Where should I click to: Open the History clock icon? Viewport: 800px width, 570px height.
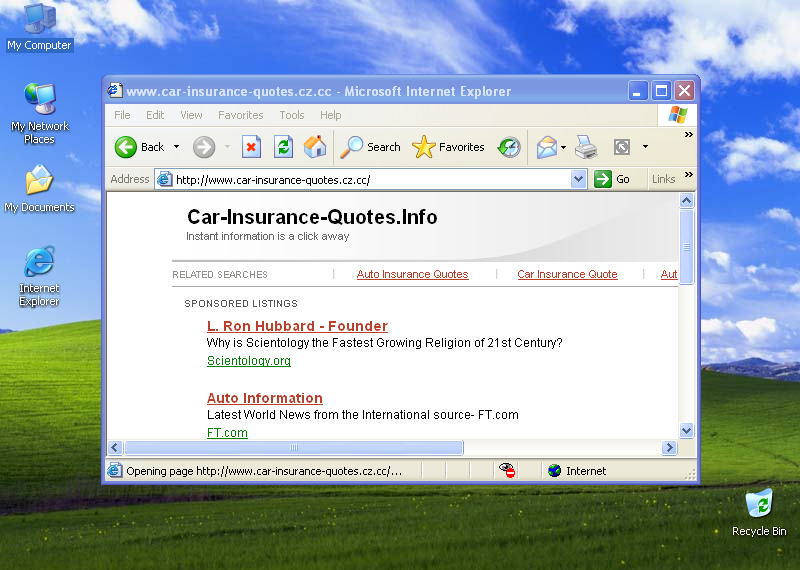pyautogui.click(x=509, y=147)
